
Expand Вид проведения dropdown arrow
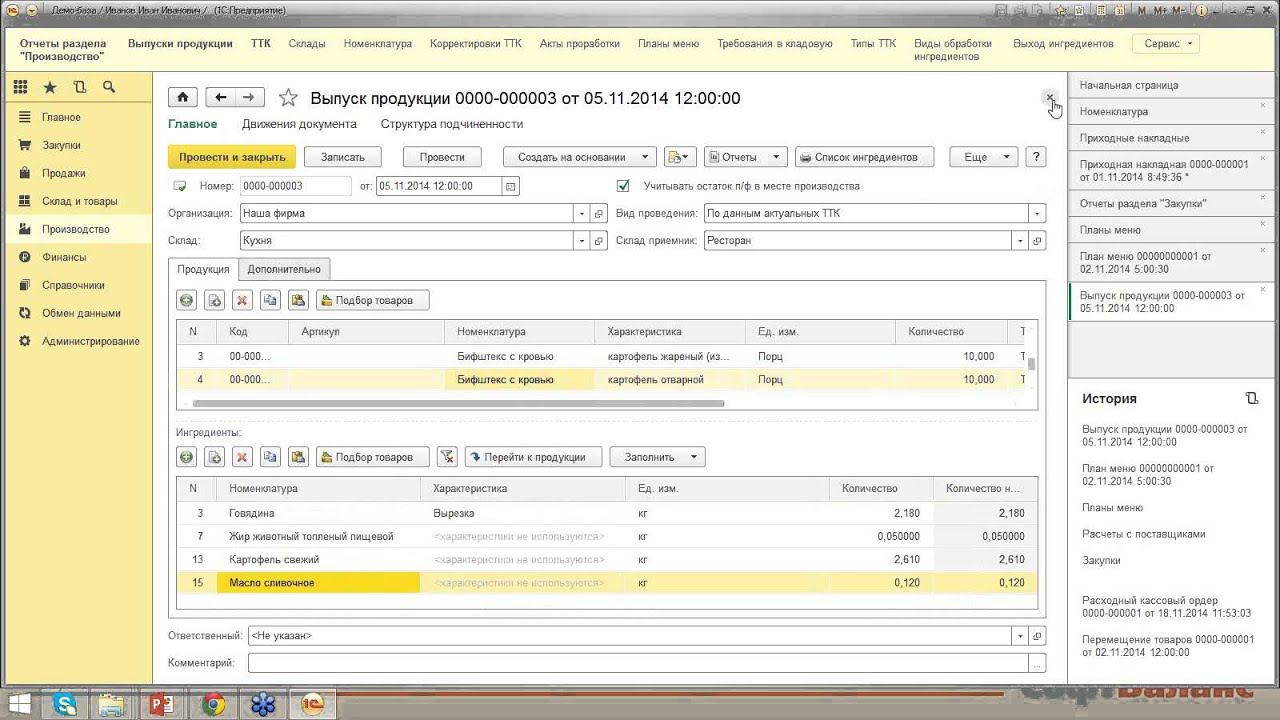[x=1038, y=214]
